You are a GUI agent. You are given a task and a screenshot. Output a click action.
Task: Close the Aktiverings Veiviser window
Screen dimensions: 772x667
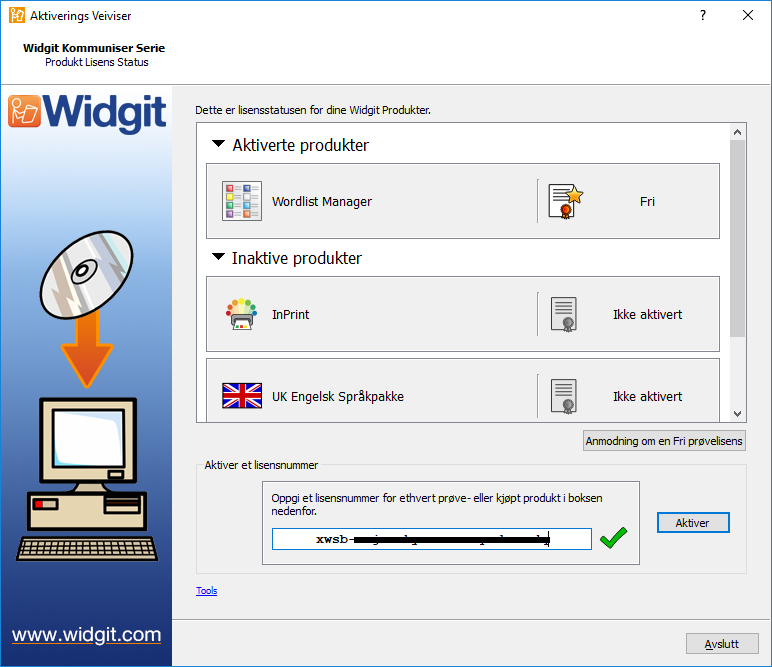pos(748,15)
